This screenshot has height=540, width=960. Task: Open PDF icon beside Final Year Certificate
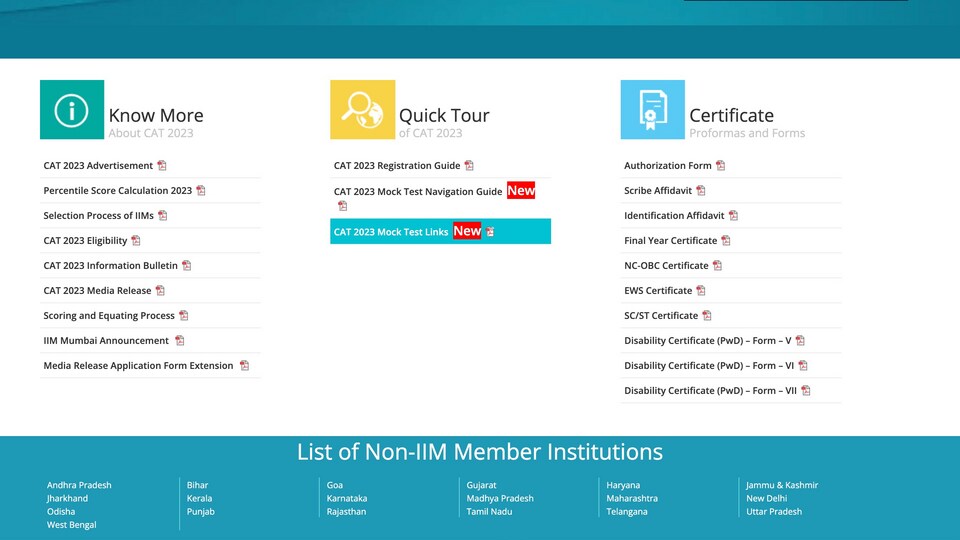(x=726, y=241)
